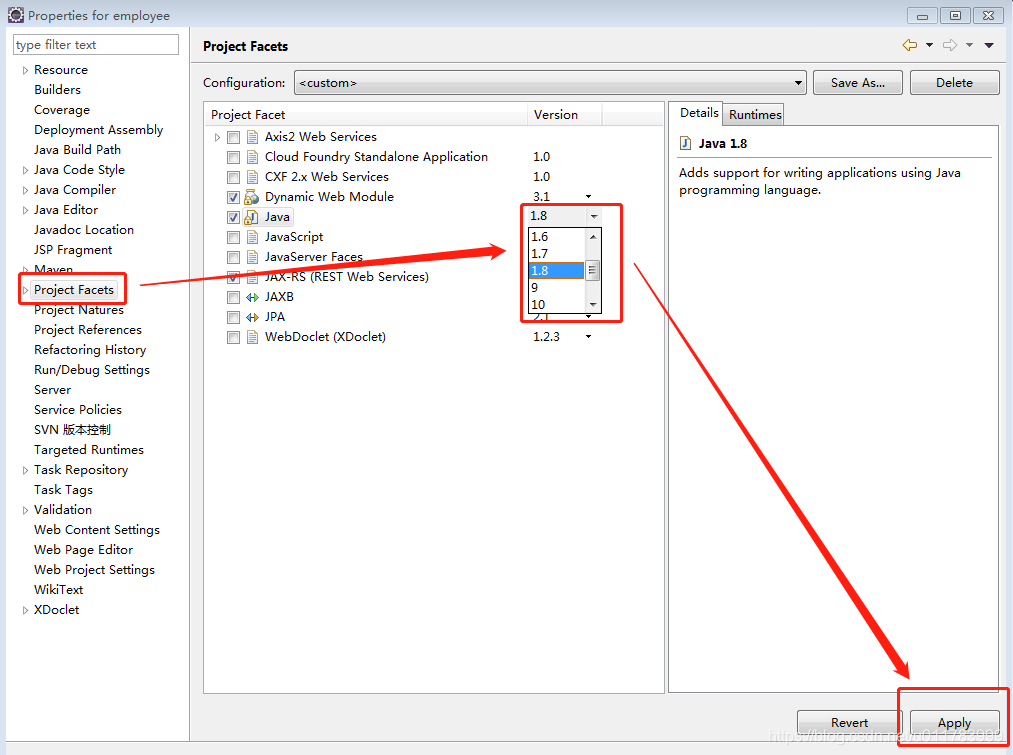1013x755 pixels.
Task: Open the Web Project Settings page
Action: pos(94,570)
